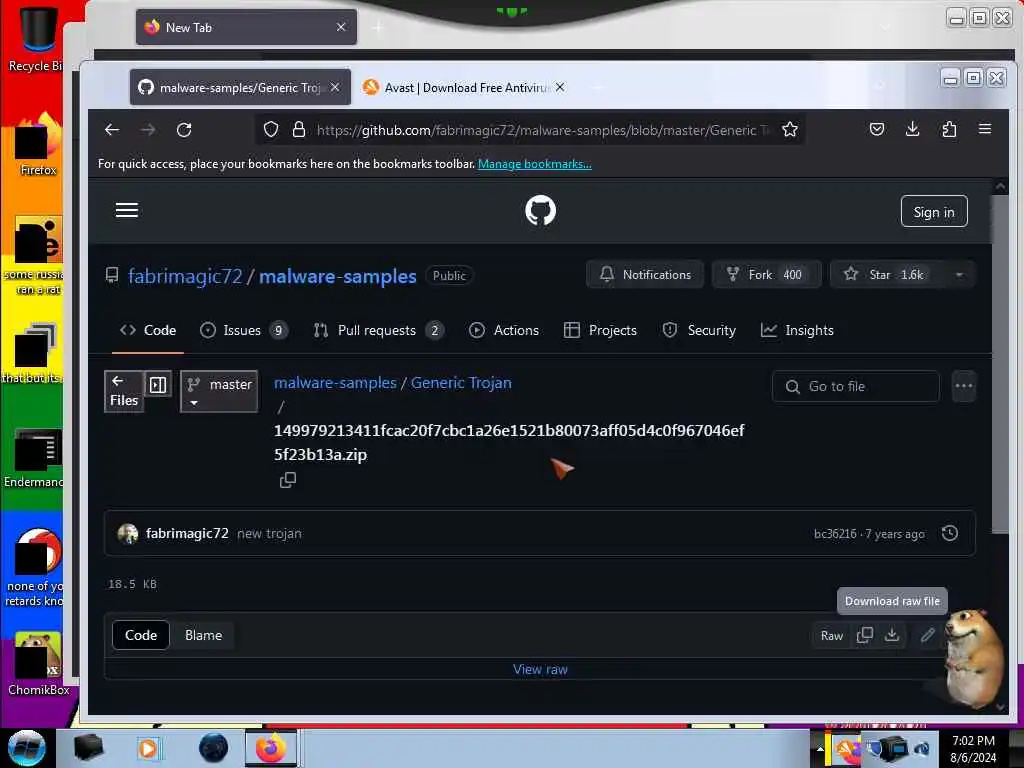Viewport: 1024px width, 768px height.
Task: Open the Firefox application menu
Action: [x=985, y=129]
